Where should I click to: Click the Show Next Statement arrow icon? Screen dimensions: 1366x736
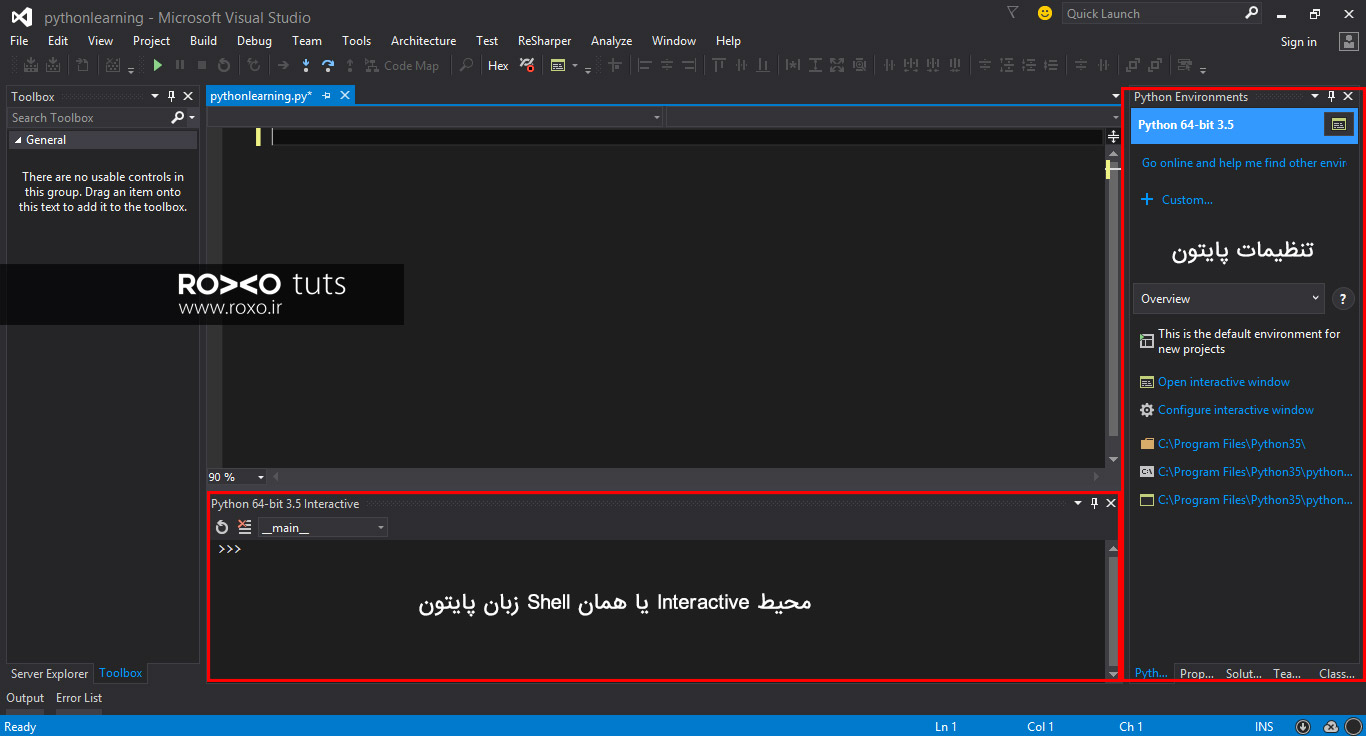coord(283,65)
